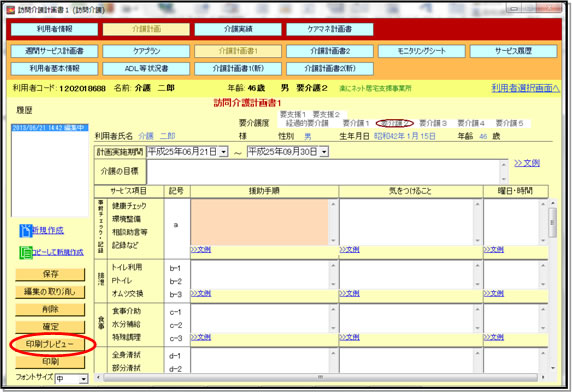Image resolution: width=572 pixels, height=392 pixels.
Task: Open the 利用者情報 tab
Action: (54, 29)
